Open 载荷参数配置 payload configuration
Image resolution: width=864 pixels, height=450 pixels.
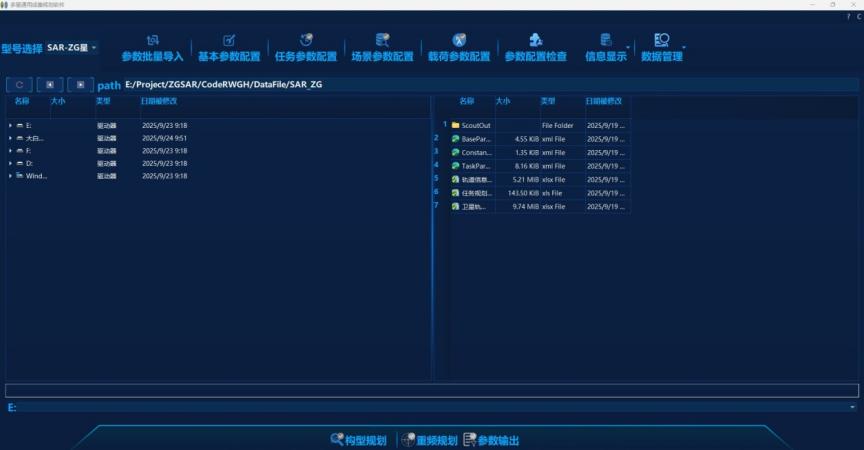459,47
